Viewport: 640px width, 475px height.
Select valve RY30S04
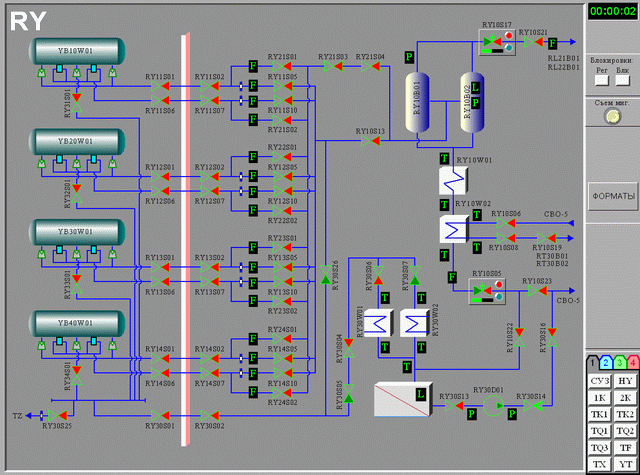(349, 348)
